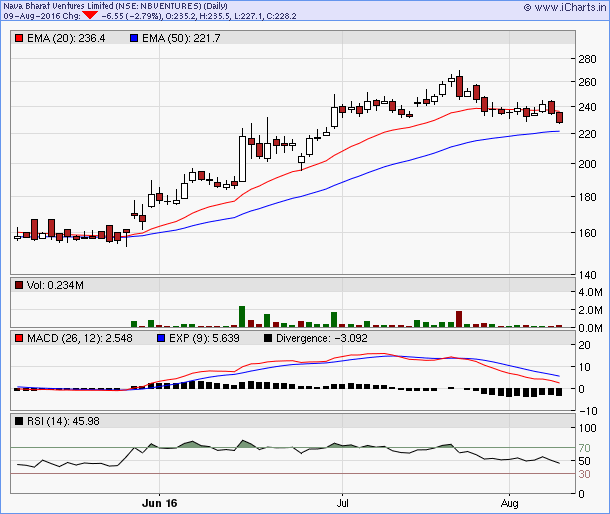This screenshot has height=514, width=610.
Task: Click the 260 price axis label
Action: click(587, 82)
